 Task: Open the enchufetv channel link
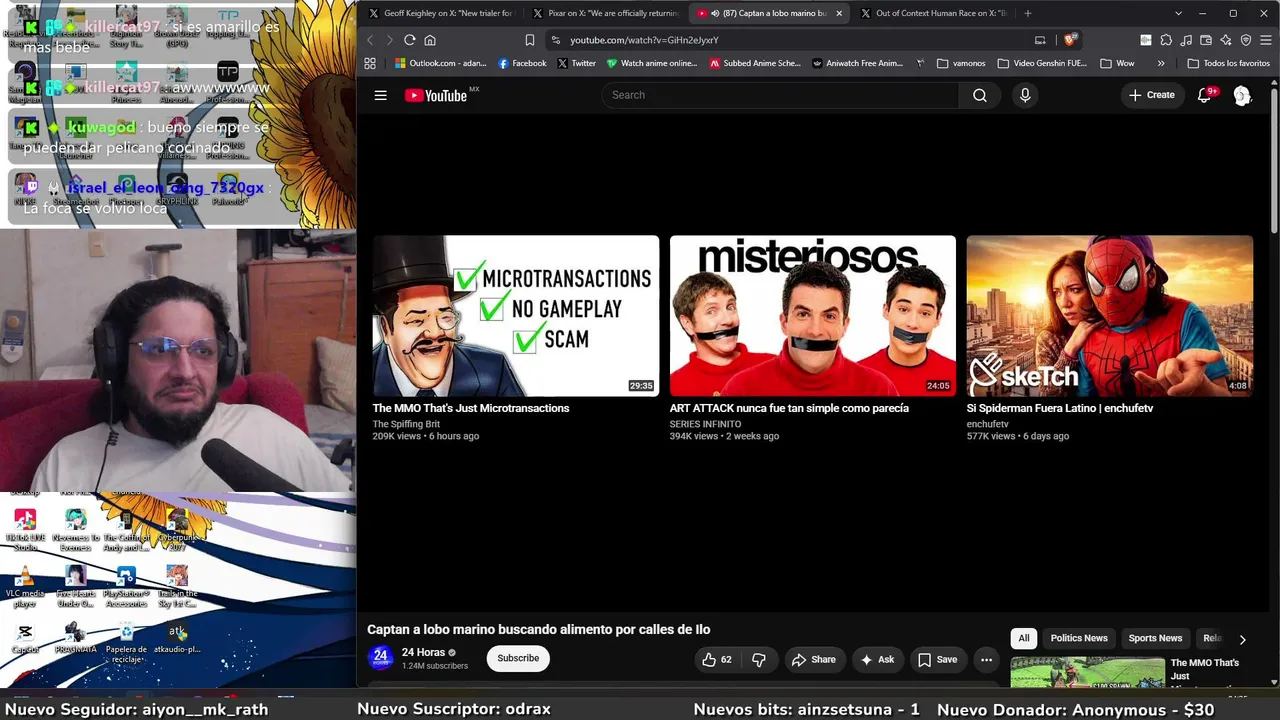click(x=988, y=424)
